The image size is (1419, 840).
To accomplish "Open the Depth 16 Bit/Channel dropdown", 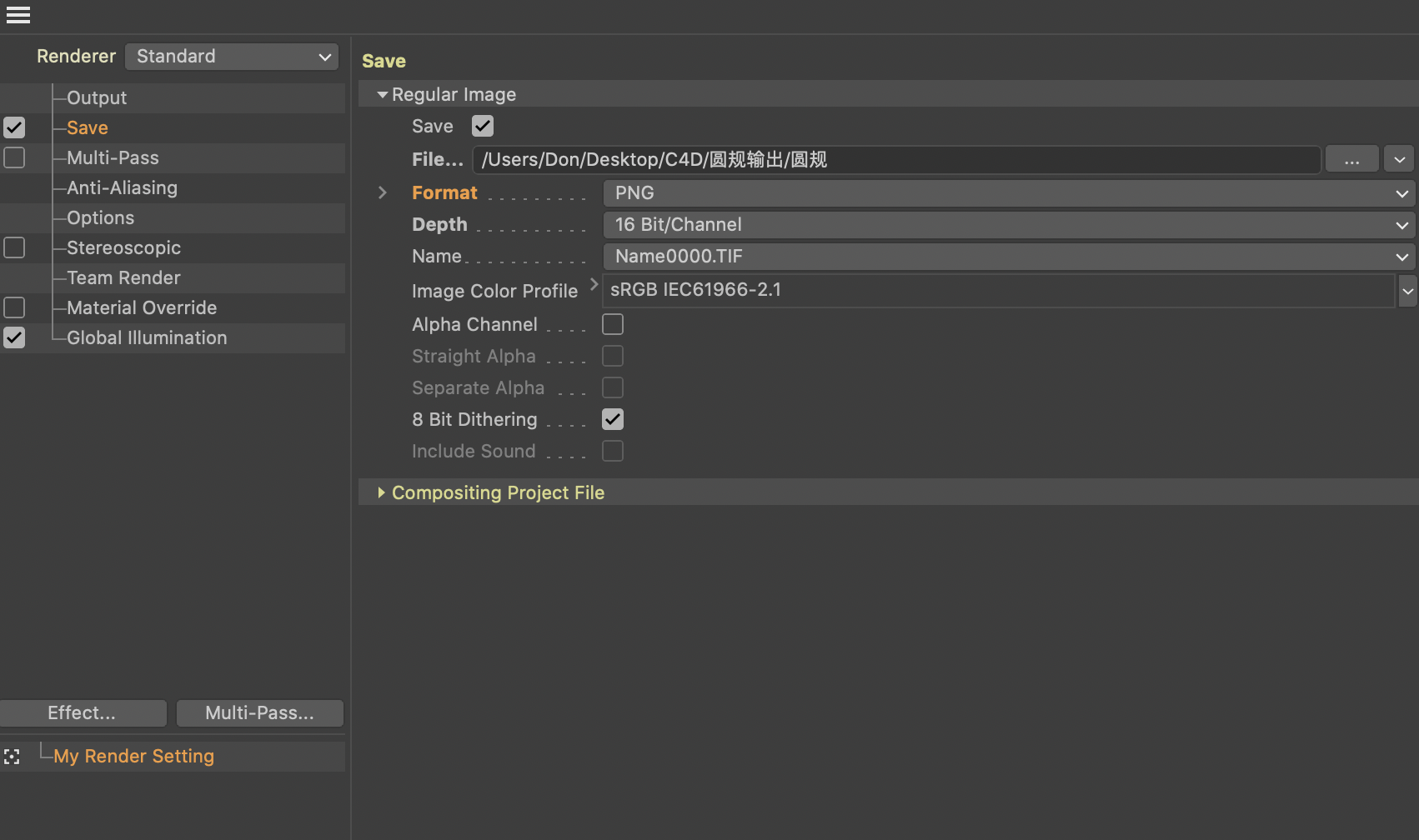I will click(1009, 225).
